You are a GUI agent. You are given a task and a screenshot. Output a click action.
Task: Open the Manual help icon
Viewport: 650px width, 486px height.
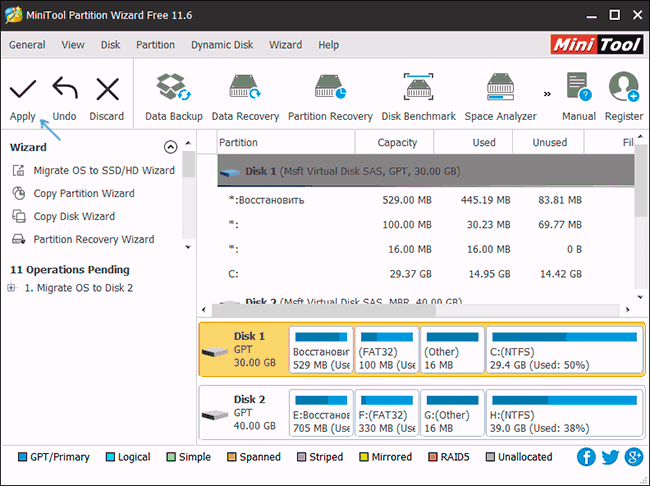[578, 88]
